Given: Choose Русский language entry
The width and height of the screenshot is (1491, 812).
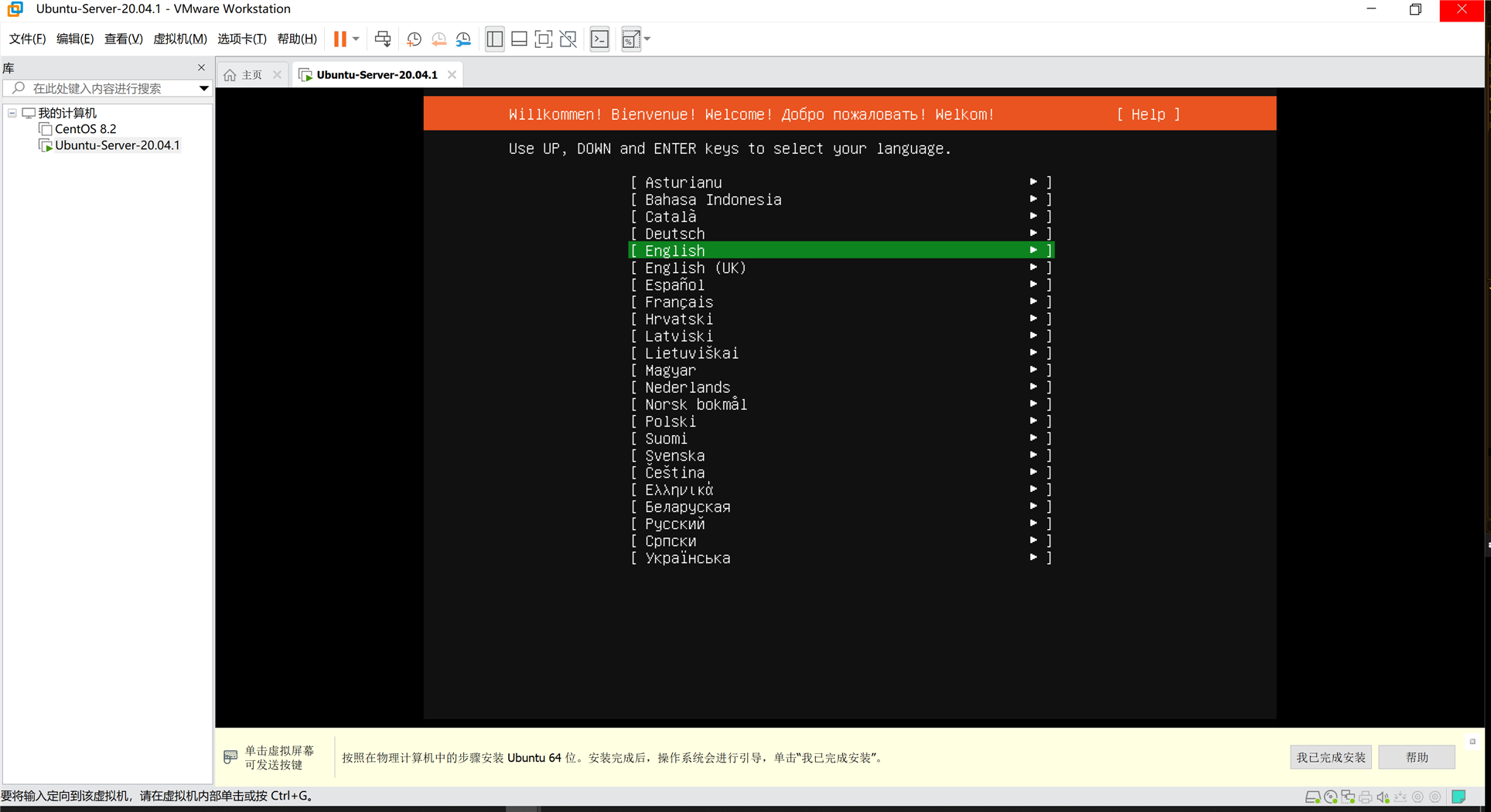Looking at the screenshot, I should 841,524.
